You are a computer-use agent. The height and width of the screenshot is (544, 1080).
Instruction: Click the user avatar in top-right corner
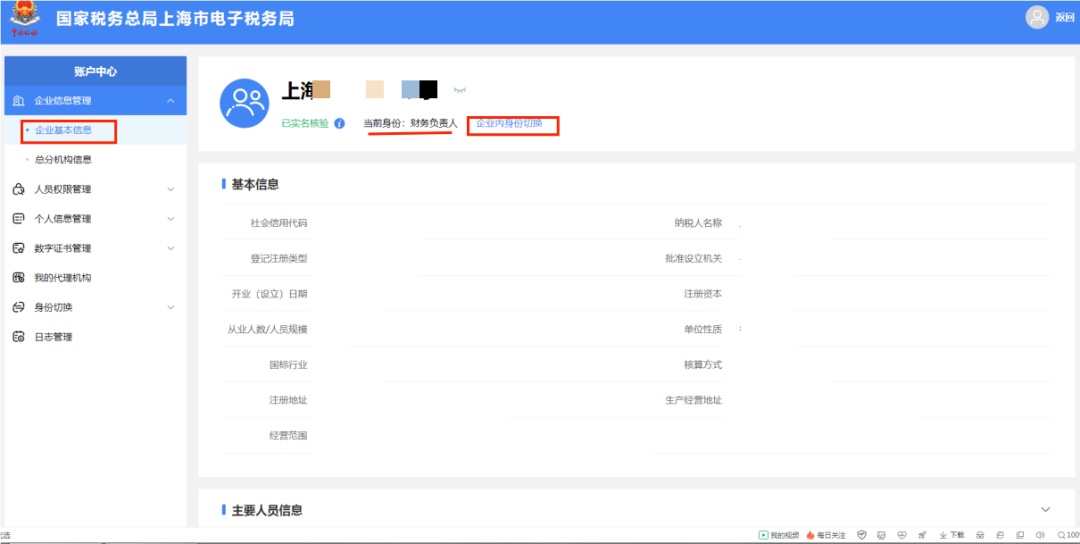[x=1037, y=17]
